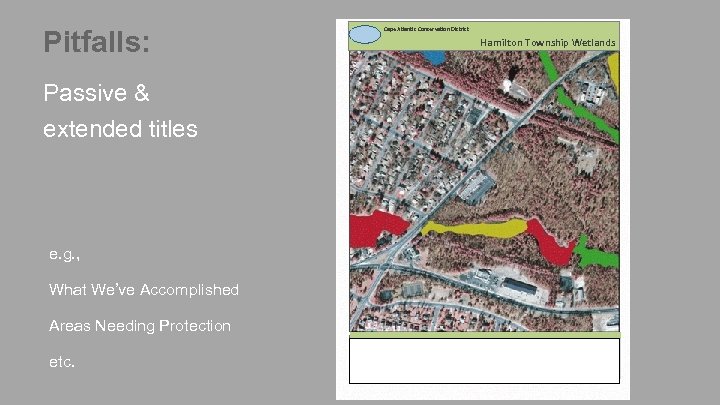The image size is (720, 405).
Task: Click the 'etc.' text line
Action: click(62, 362)
